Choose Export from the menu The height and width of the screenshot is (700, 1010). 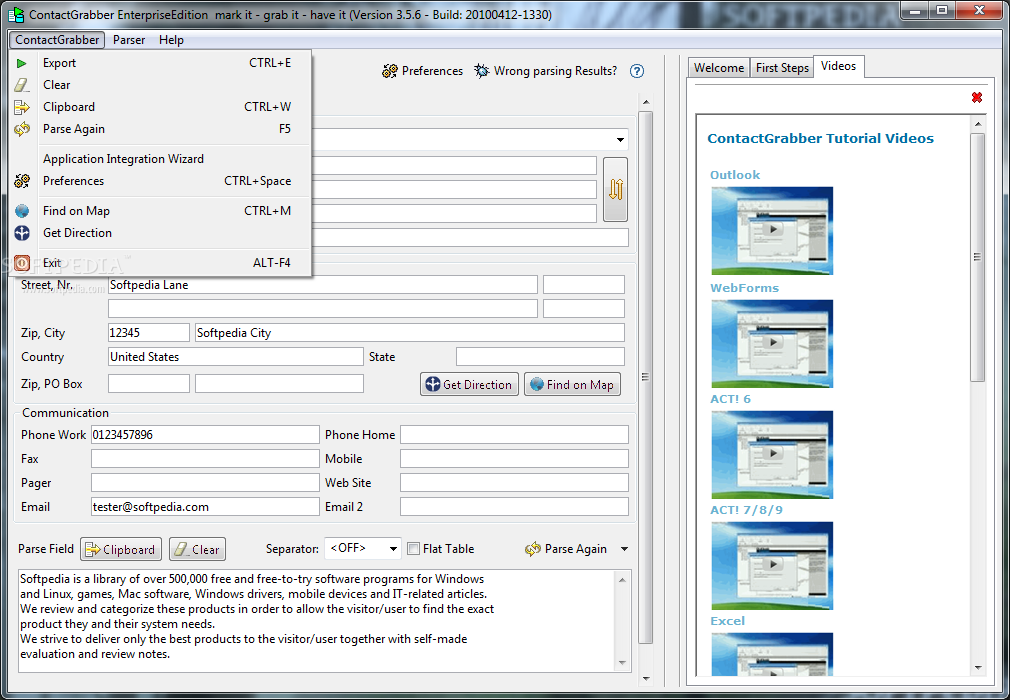pyautogui.click(x=161, y=63)
